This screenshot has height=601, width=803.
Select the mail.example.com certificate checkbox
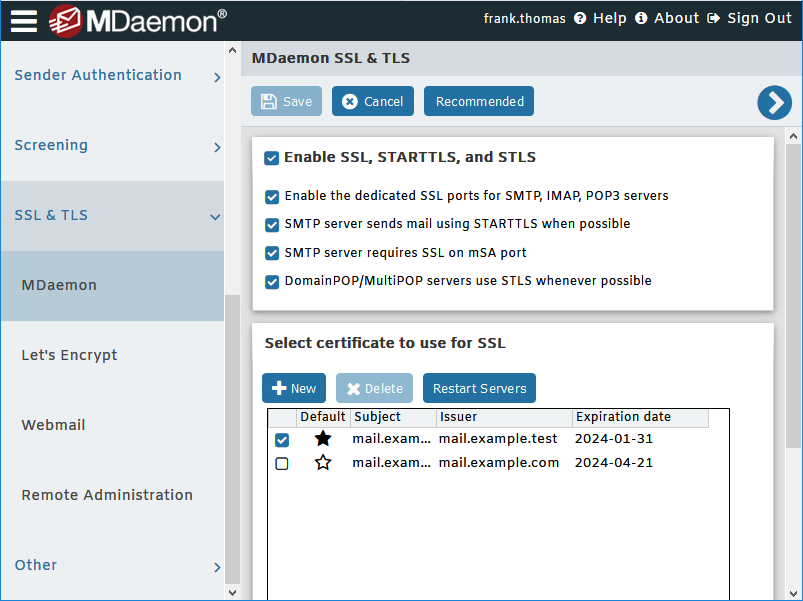click(282, 464)
